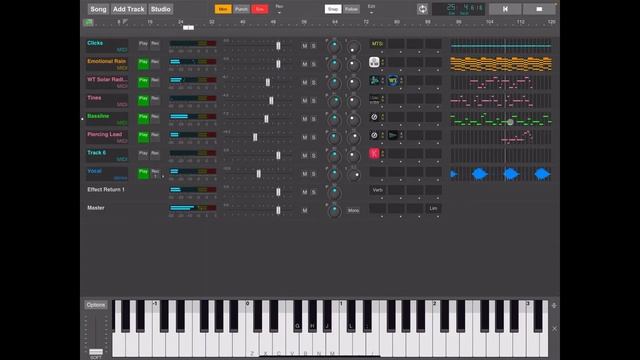
Task: Arm Rec on the Tines track
Action: 155,99
